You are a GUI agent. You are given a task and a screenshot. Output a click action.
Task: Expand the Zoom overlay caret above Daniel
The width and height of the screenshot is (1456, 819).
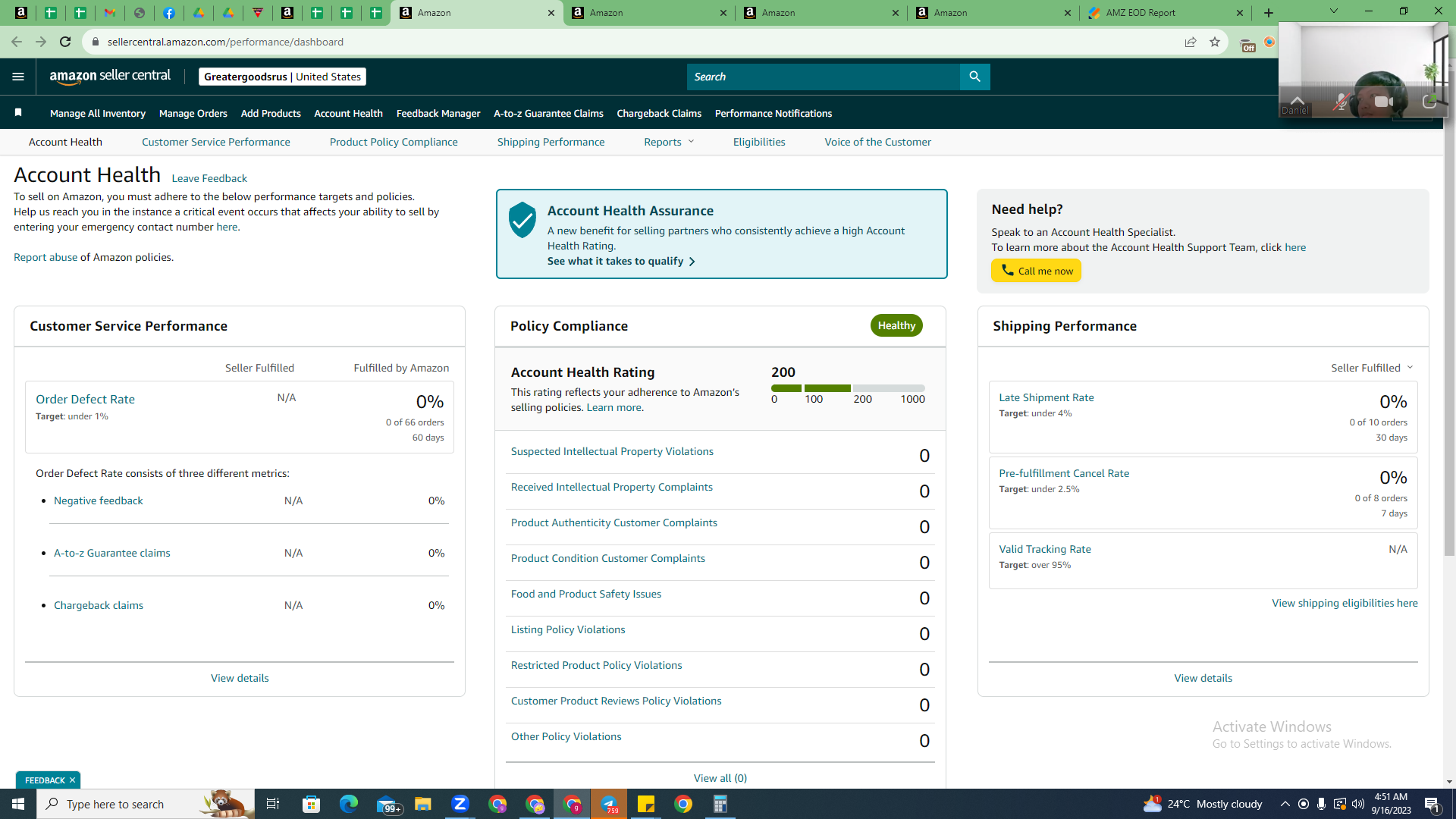pos(1298,100)
